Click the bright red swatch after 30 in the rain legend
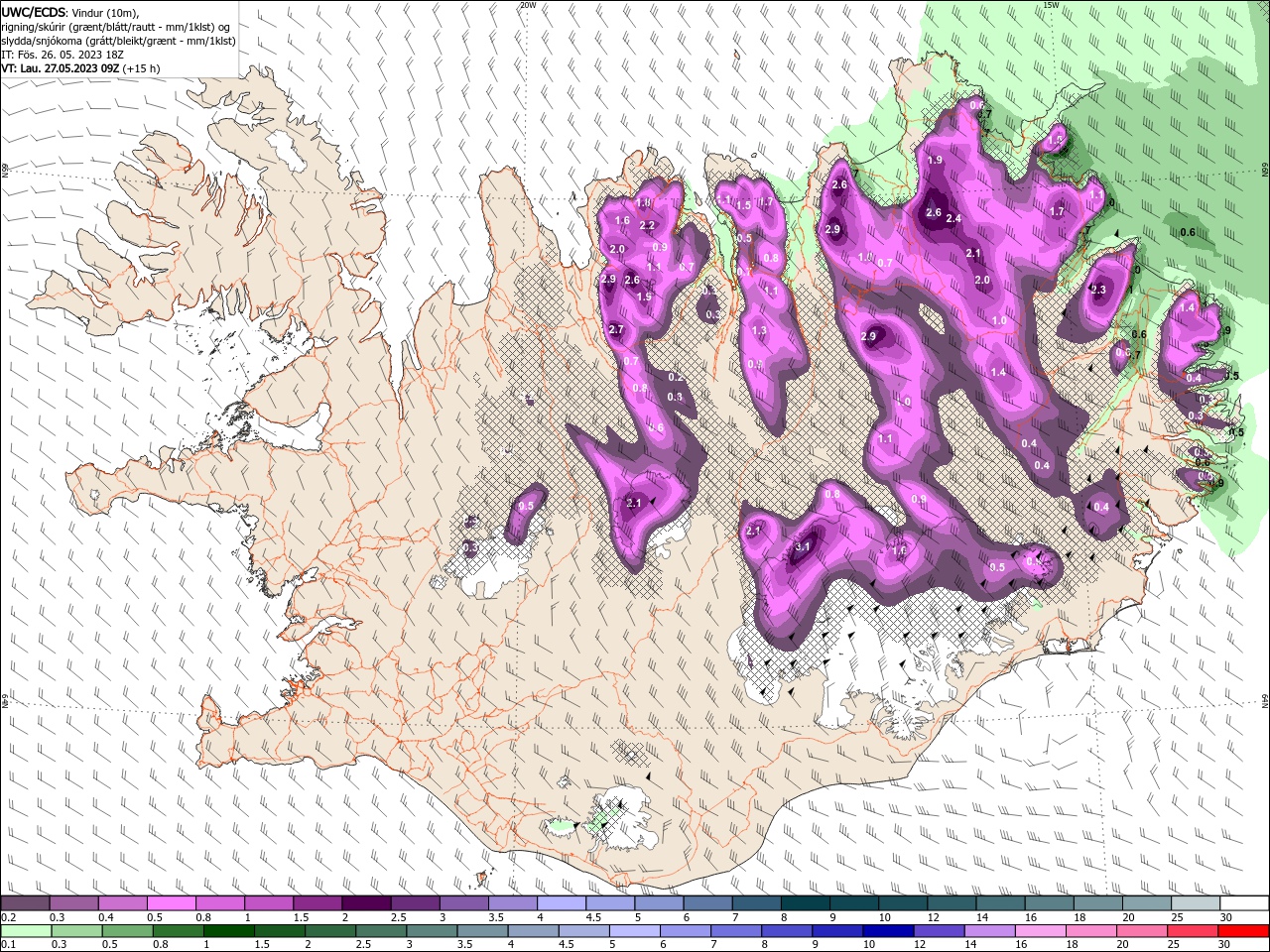 [1244, 931]
